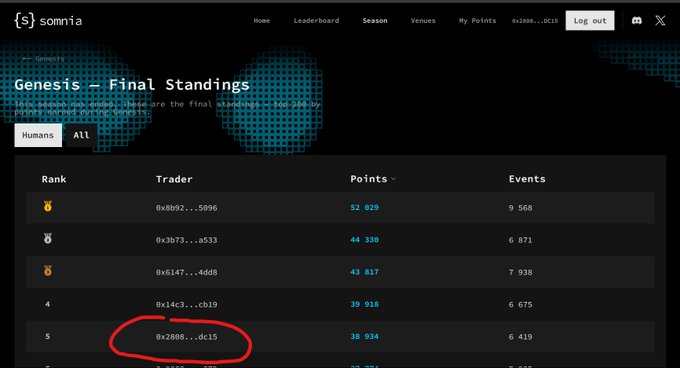The width and height of the screenshot is (680, 368).
Task: Click events value 6 419
Action: [520, 337]
